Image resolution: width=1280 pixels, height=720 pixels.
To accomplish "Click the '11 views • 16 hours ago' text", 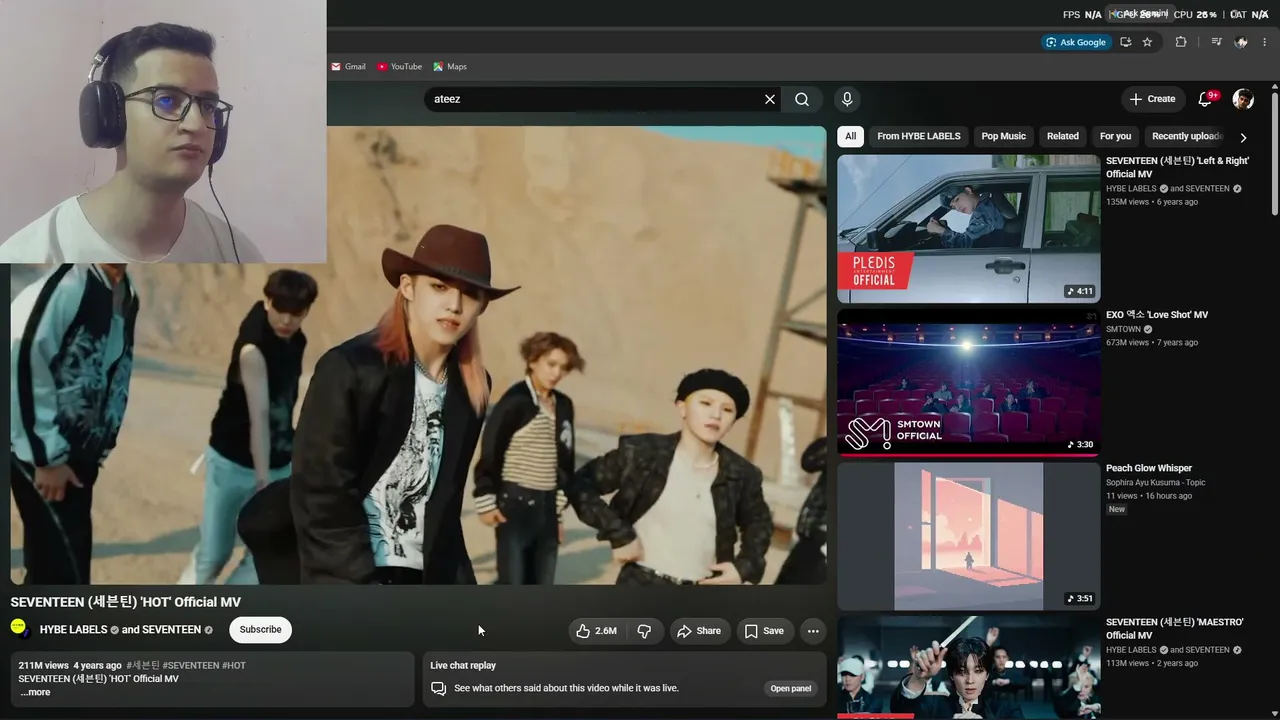I will pos(1149,496).
